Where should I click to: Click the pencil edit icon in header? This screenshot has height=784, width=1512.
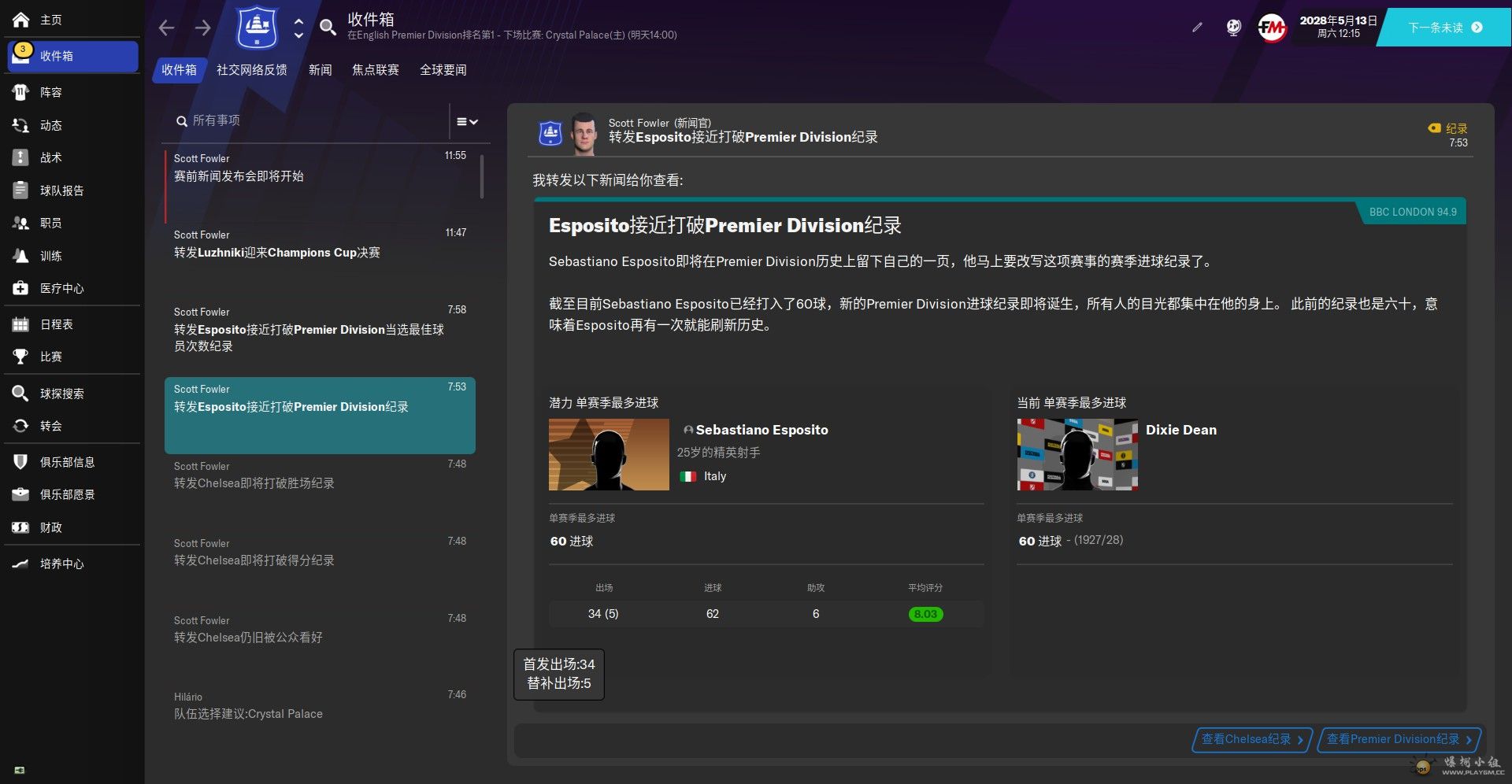click(x=1197, y=28)
